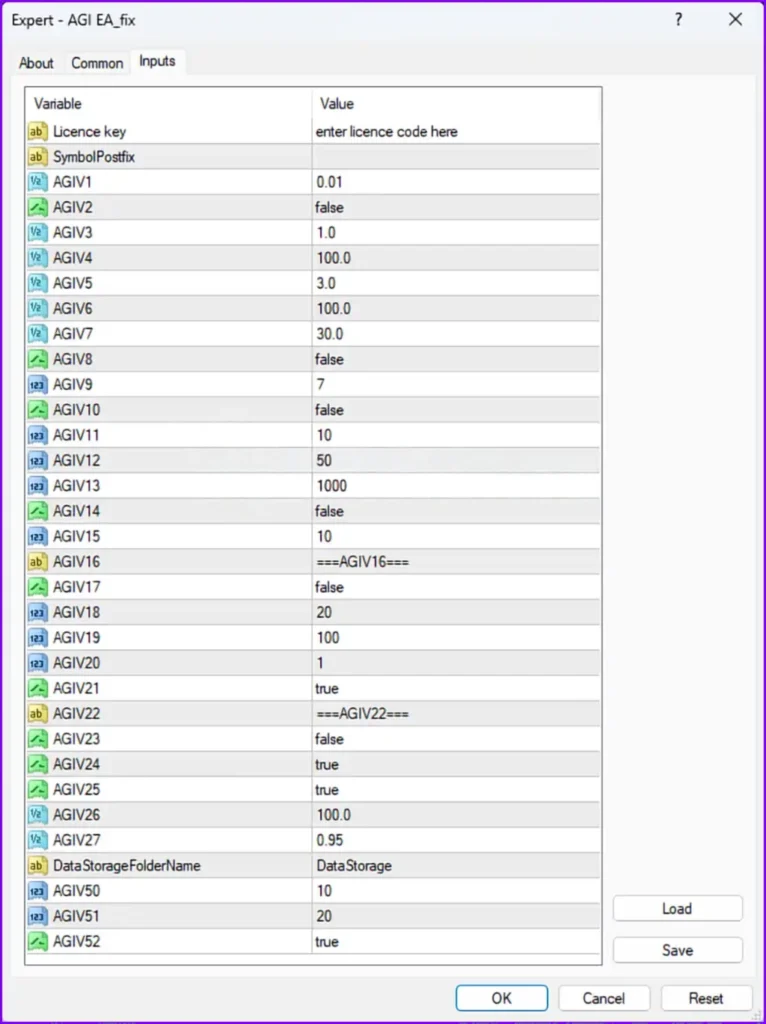Select the empty SymbolPostfix value cell
Viewport: 766px width, 1024px height.
pyautogui.click(x=456, y=157)
